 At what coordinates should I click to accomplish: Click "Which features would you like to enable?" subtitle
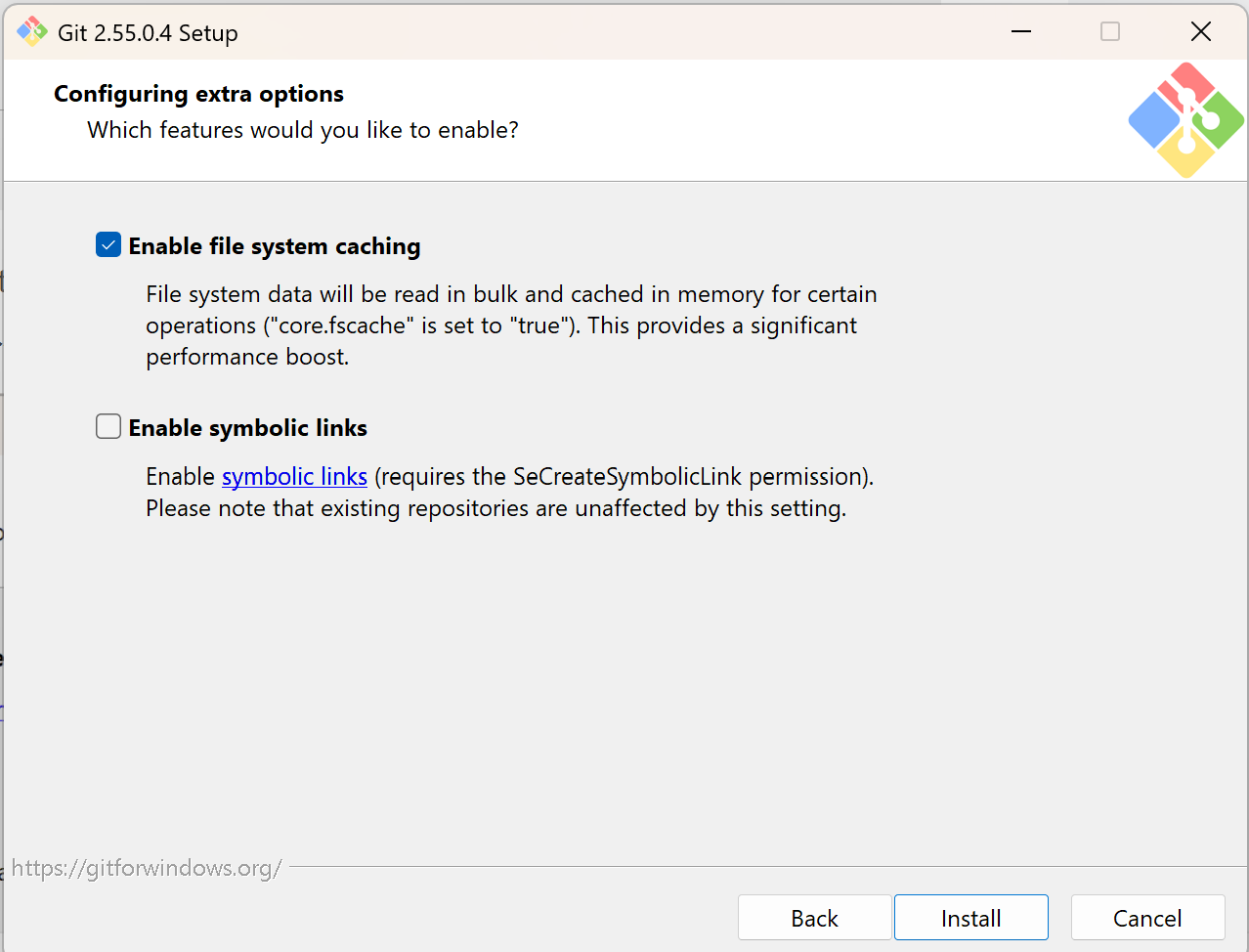303,130
